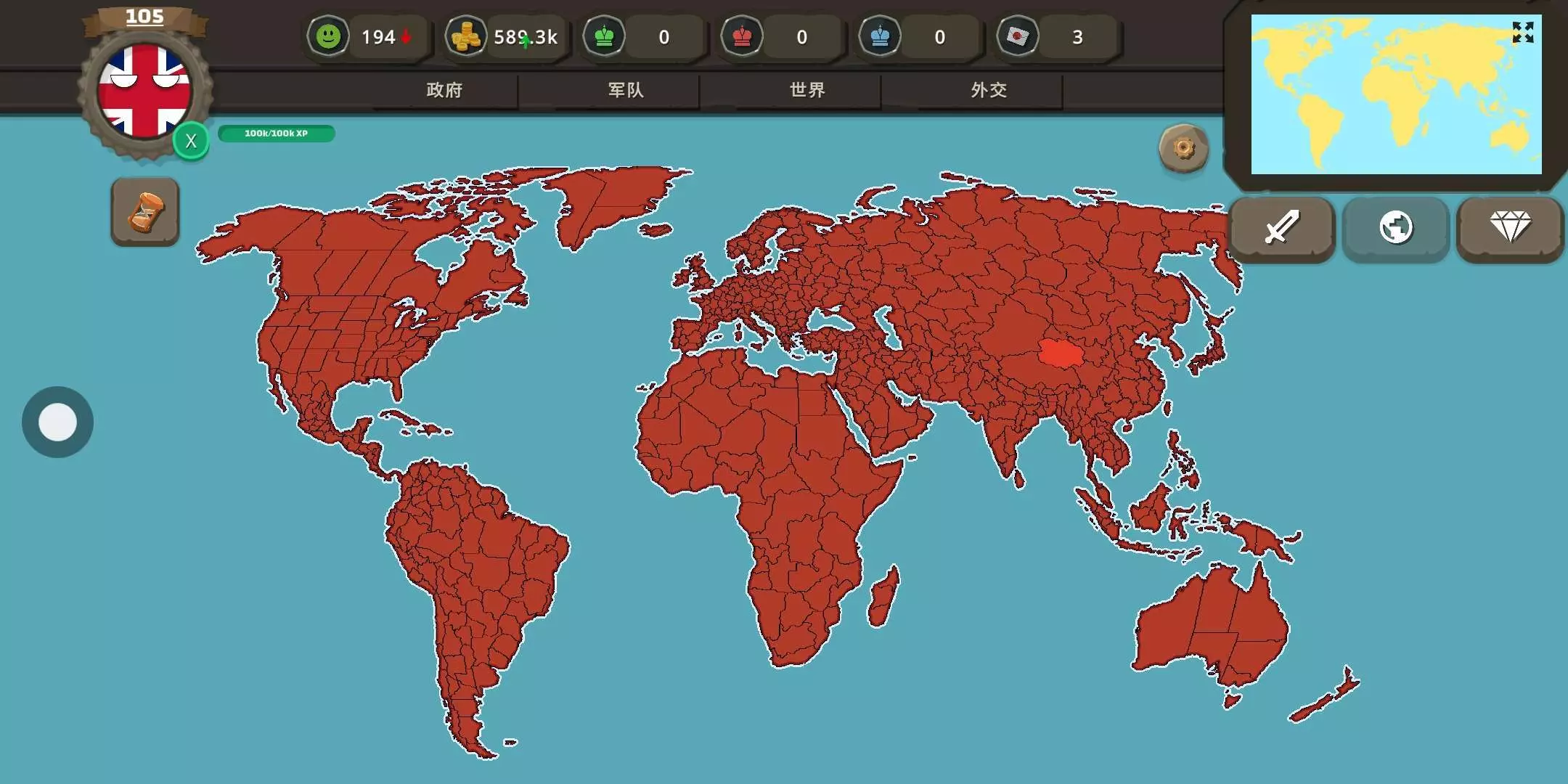Click the green smiley happiness icon

(328, 36)
